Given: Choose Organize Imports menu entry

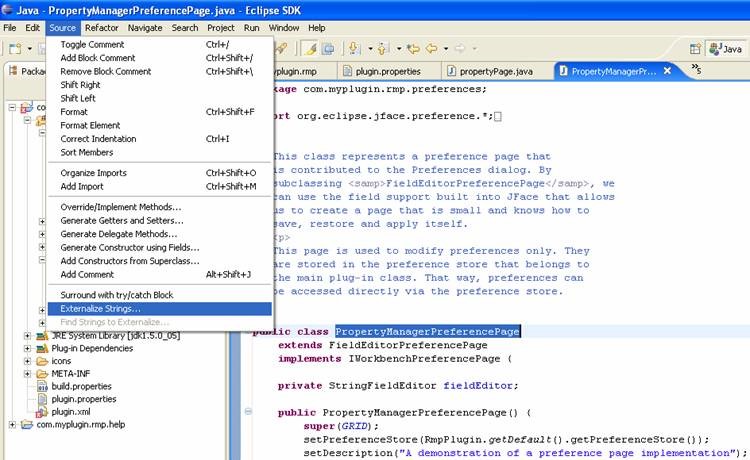Looking at the screenshot, I should click(x=160, y=173).
